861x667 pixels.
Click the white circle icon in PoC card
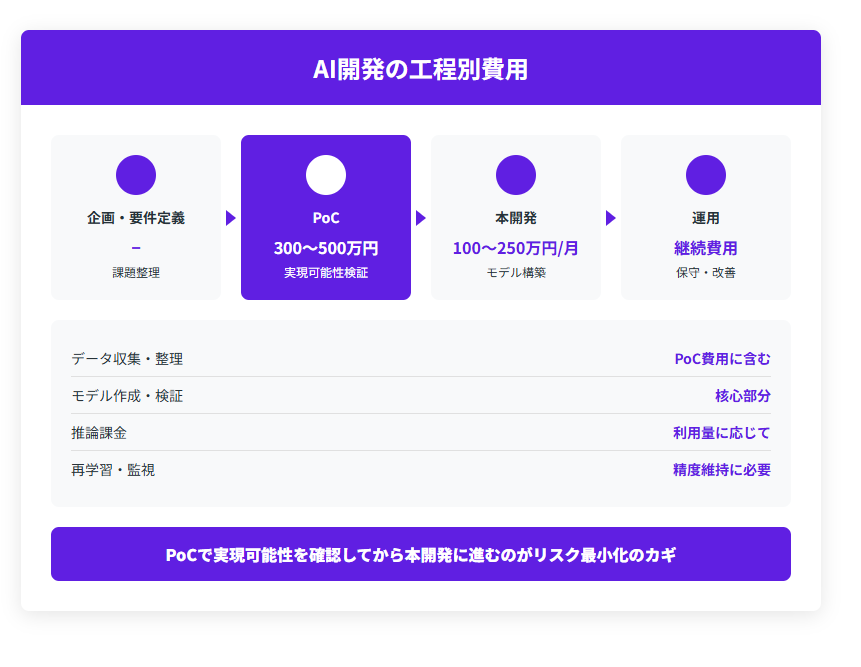tap(326, 175)
